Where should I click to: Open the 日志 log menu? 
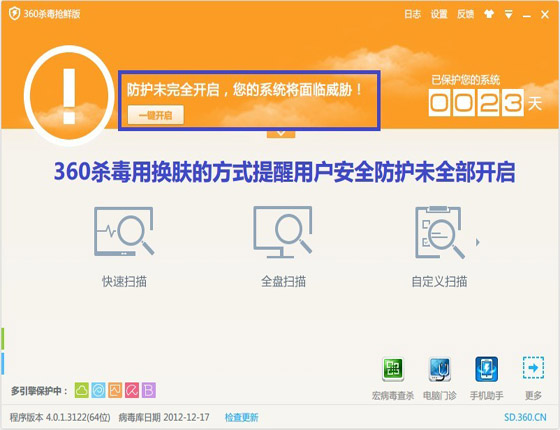click(x=412, y=14)
